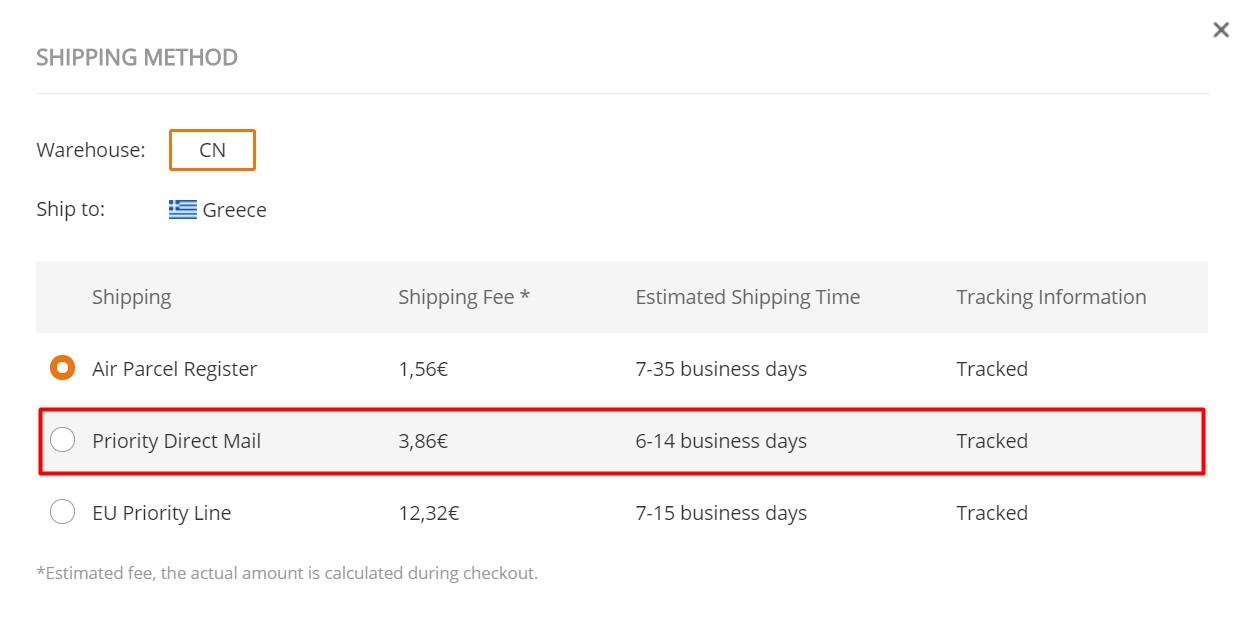
Task: Choose the Priority Direct Mail radio button
Action: pyautogui.click(x=63, y=440)
